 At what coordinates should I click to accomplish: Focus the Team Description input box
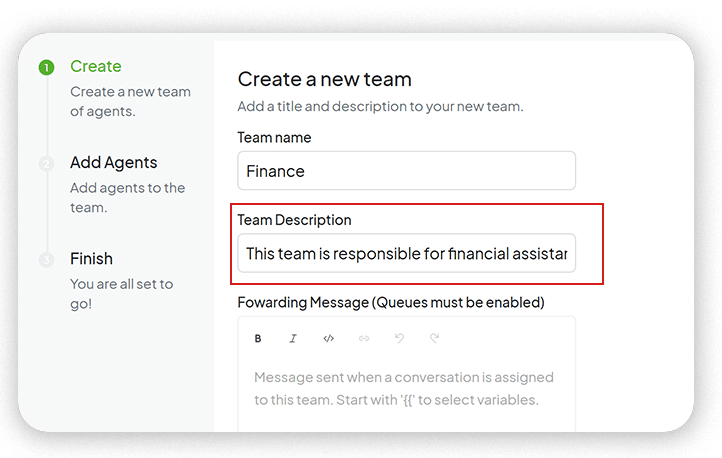[406, 254]
